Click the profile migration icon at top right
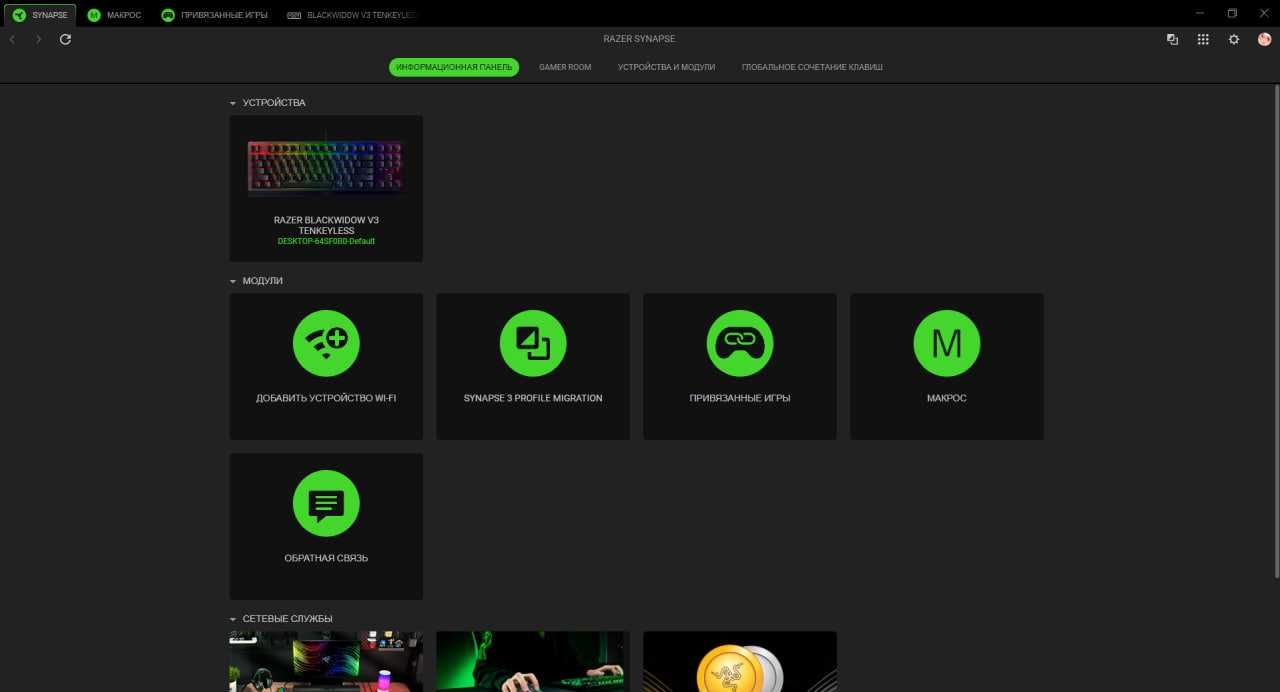1280x692 pixels. click(1172, 39)
